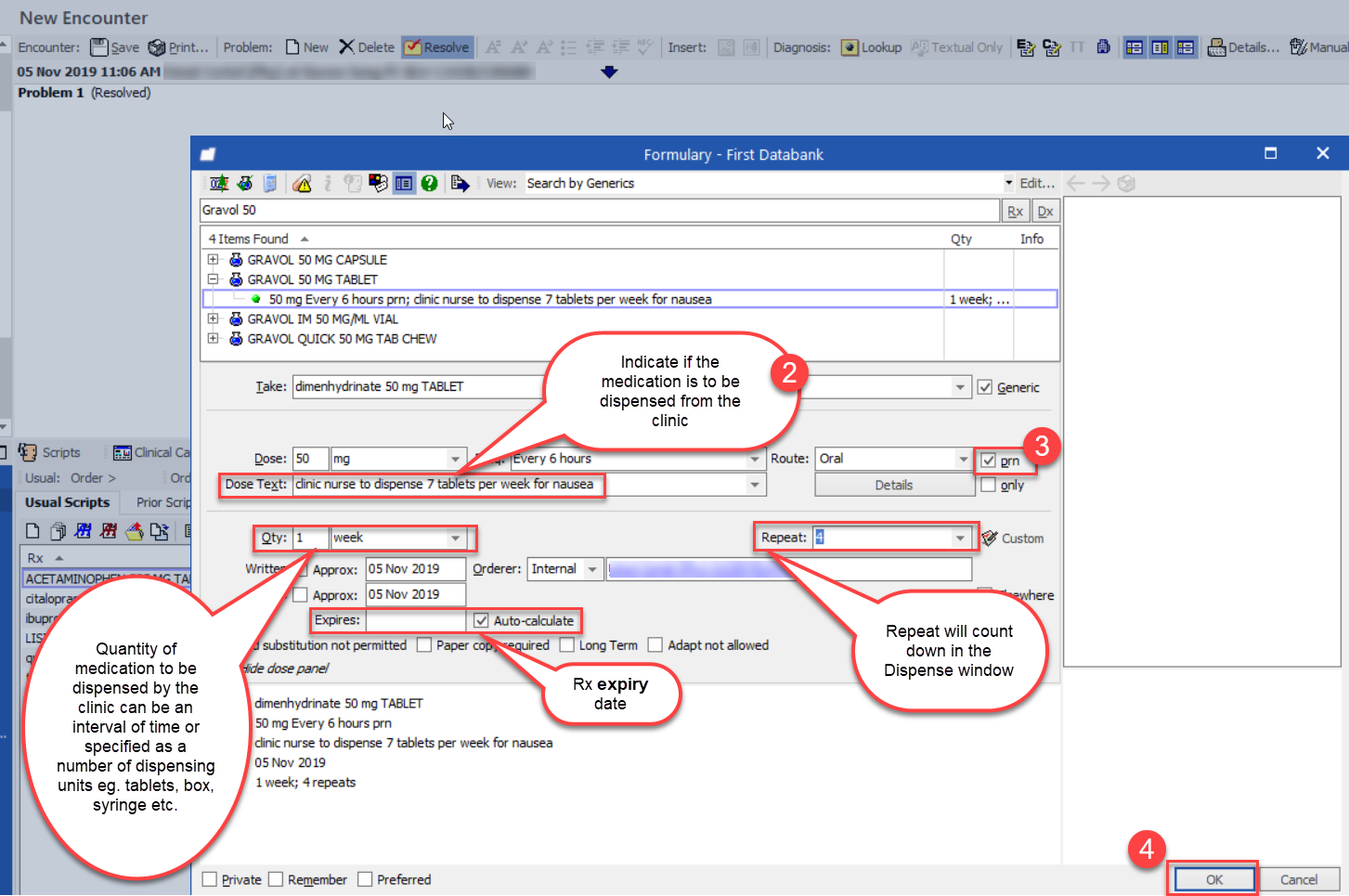Open the Route 'Oral' dropdown

[x=963, y=460]
